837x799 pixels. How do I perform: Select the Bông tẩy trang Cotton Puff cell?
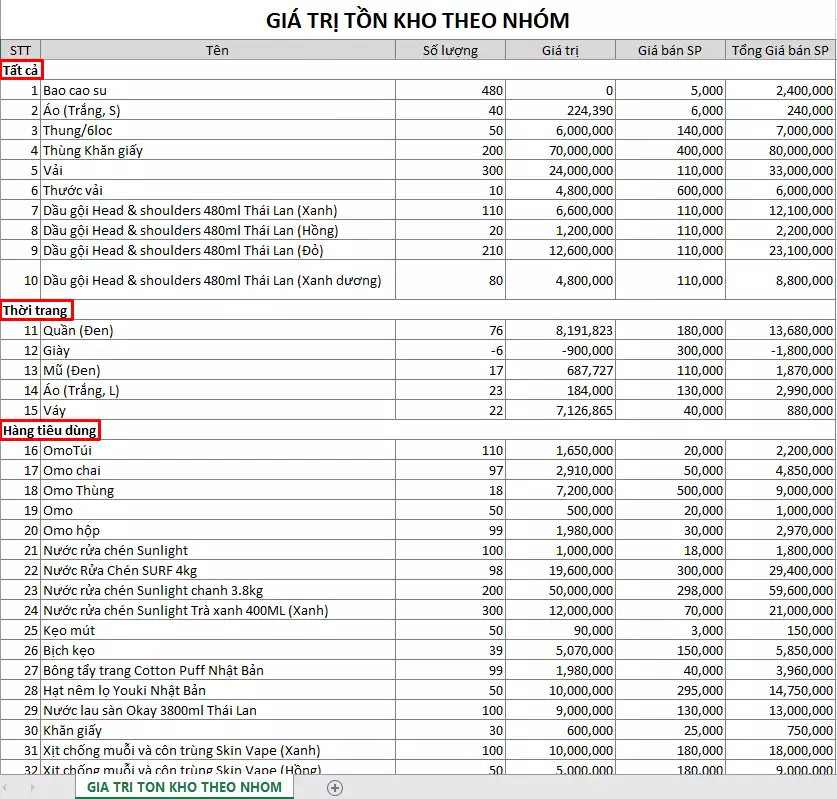[218, 670]
